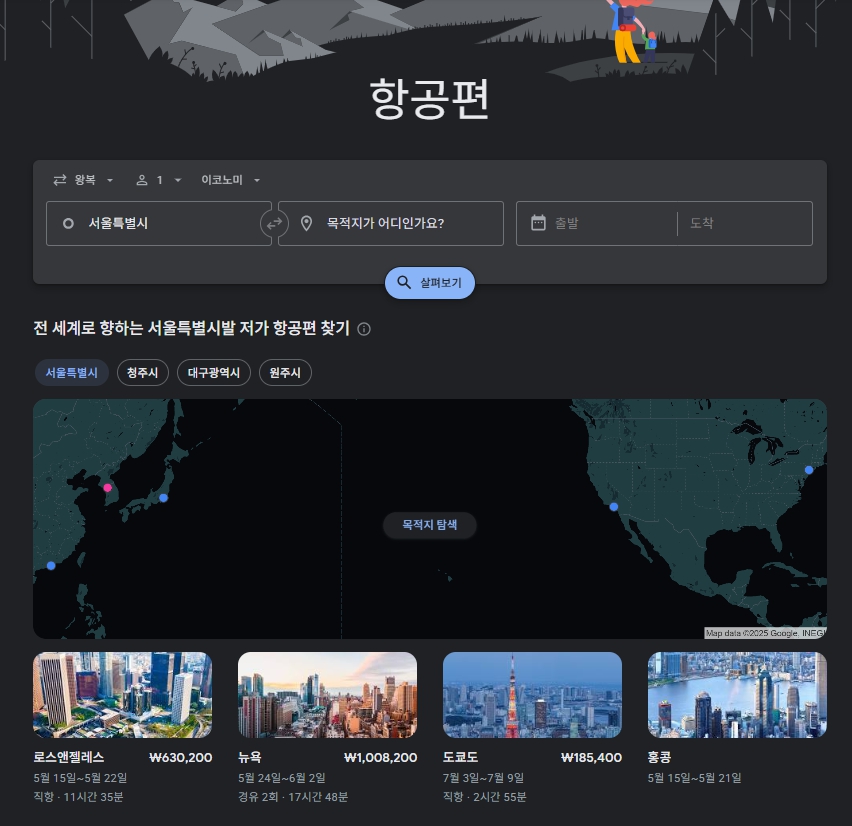Click the 경유 2회 · 17시간 48분 flight info

[293, 797]
